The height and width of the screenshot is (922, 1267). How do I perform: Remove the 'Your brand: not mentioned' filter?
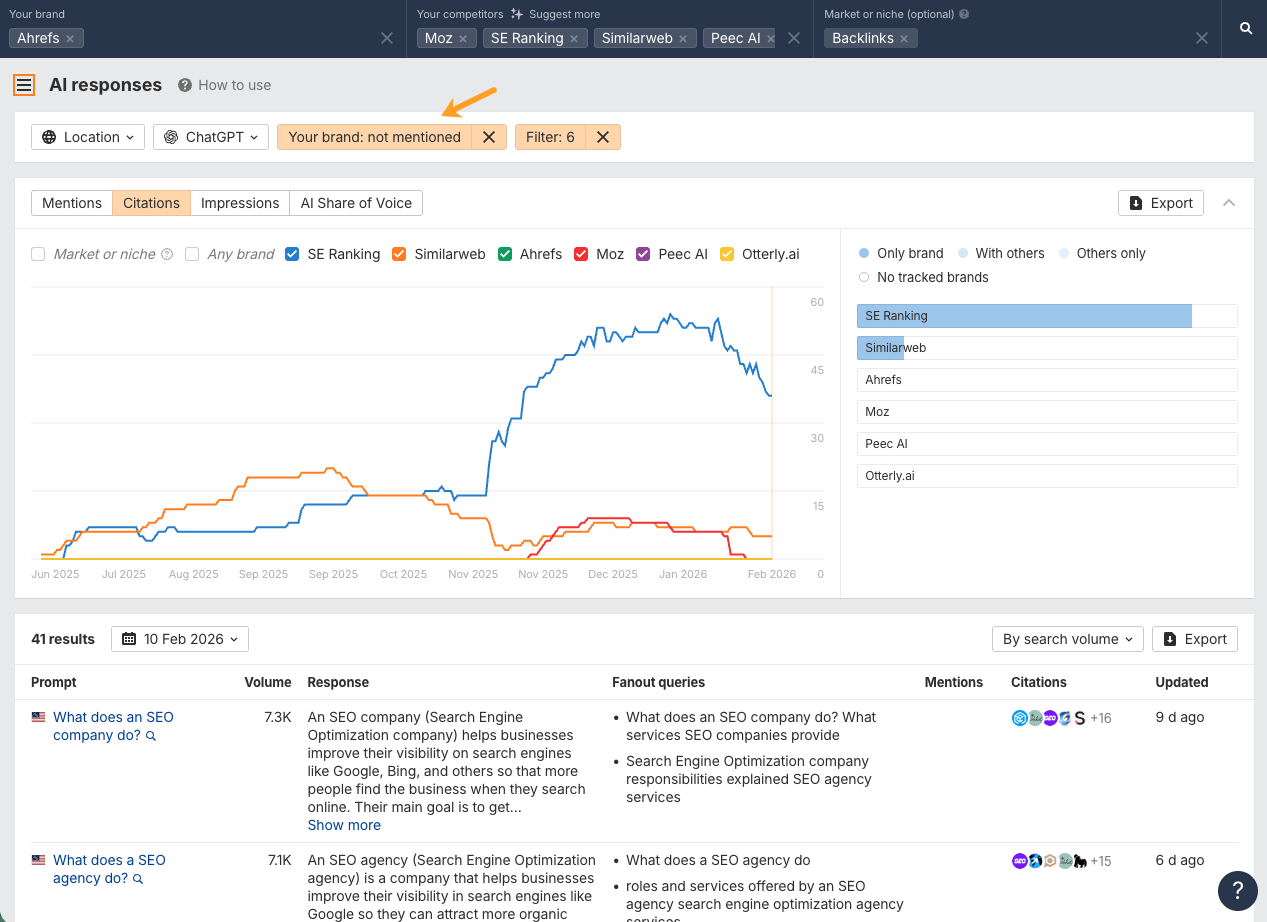[x=488, y=137]
